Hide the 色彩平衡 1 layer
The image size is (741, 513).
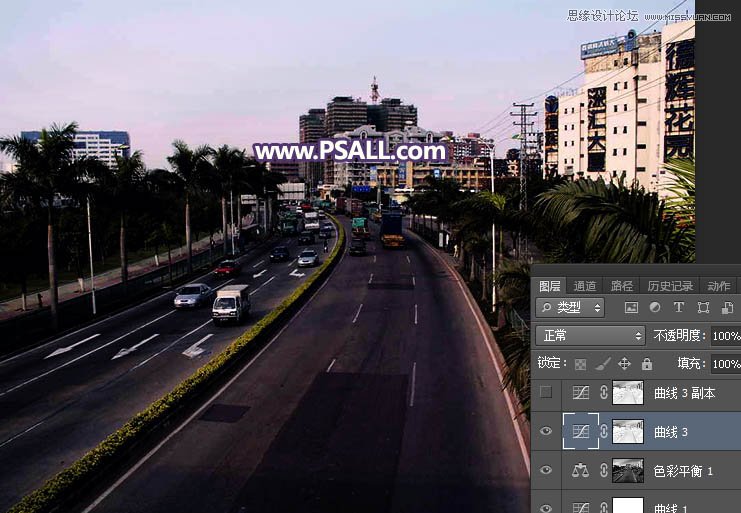pyautogui.click(x=546, y=471)
